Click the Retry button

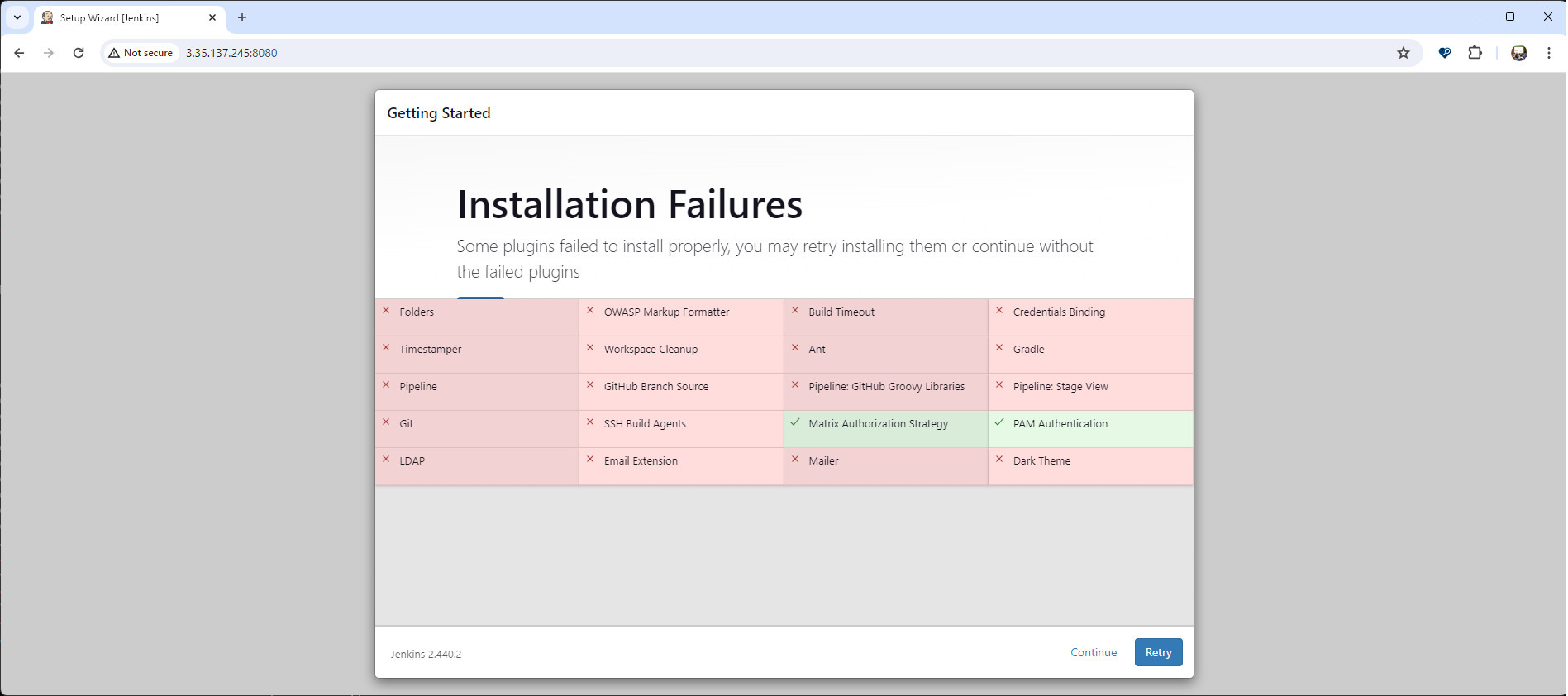1158,652
